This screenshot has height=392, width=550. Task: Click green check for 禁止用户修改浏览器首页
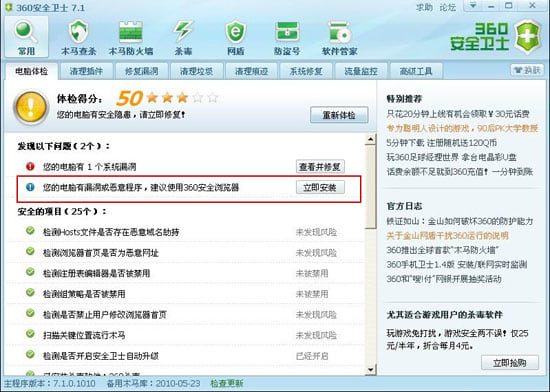point(30,313)
